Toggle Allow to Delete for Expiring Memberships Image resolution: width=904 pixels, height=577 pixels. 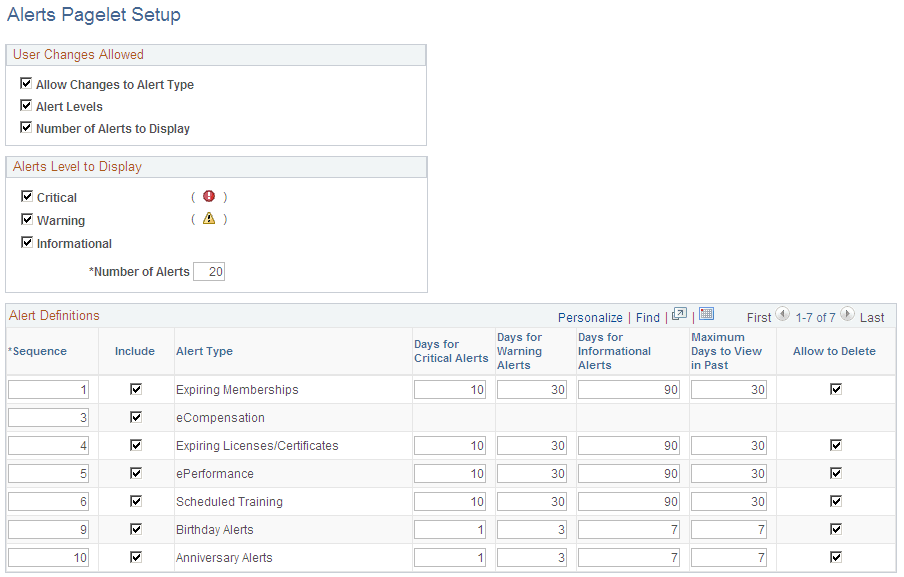point(837,389)
